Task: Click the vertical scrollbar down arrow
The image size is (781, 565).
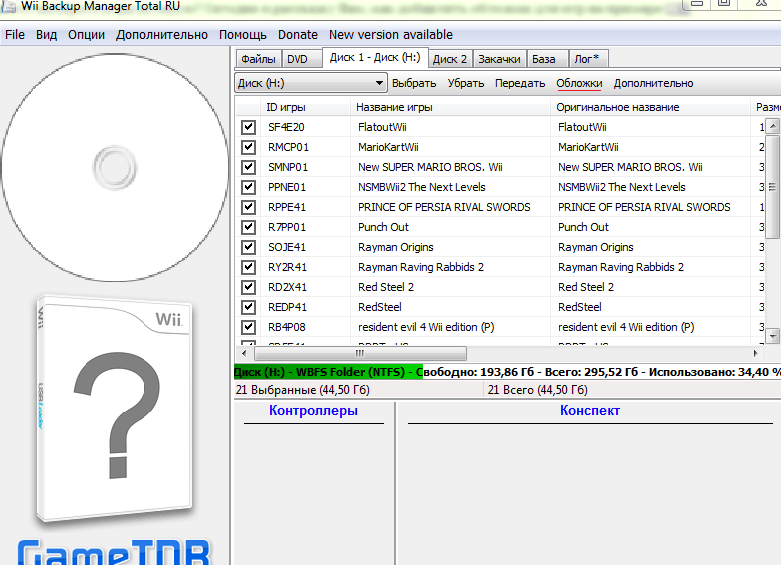Action: pos(773,336)
